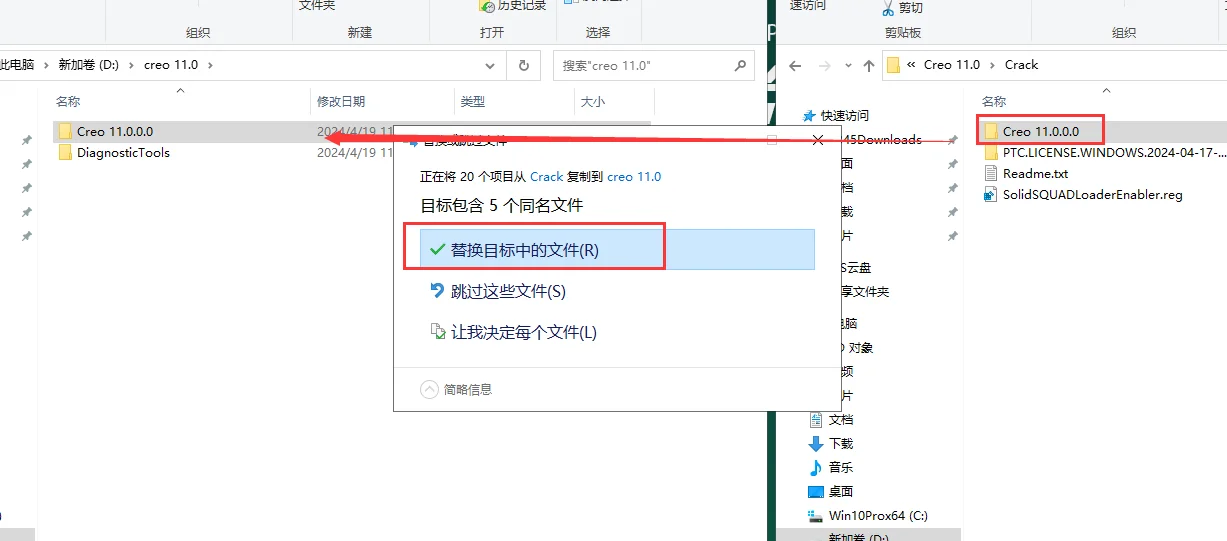This screenshot has width=1227, height=541.
Task: Click the up-directory arrow in the right window
Action: tap(867, 65)
